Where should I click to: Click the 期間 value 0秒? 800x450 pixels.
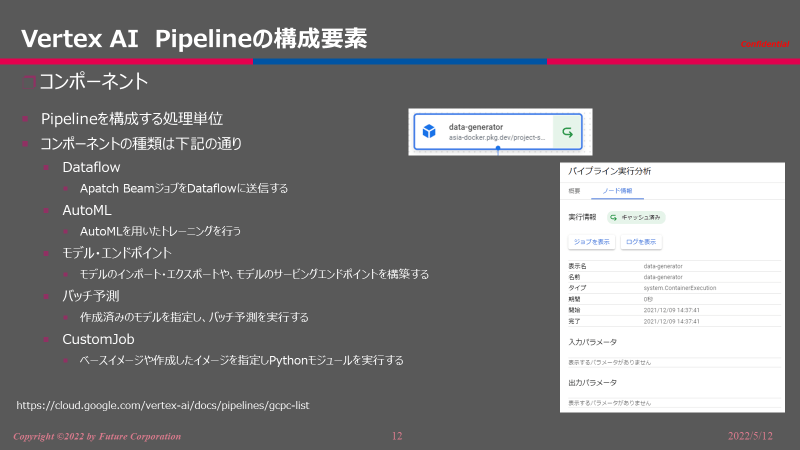pos(648,299)
